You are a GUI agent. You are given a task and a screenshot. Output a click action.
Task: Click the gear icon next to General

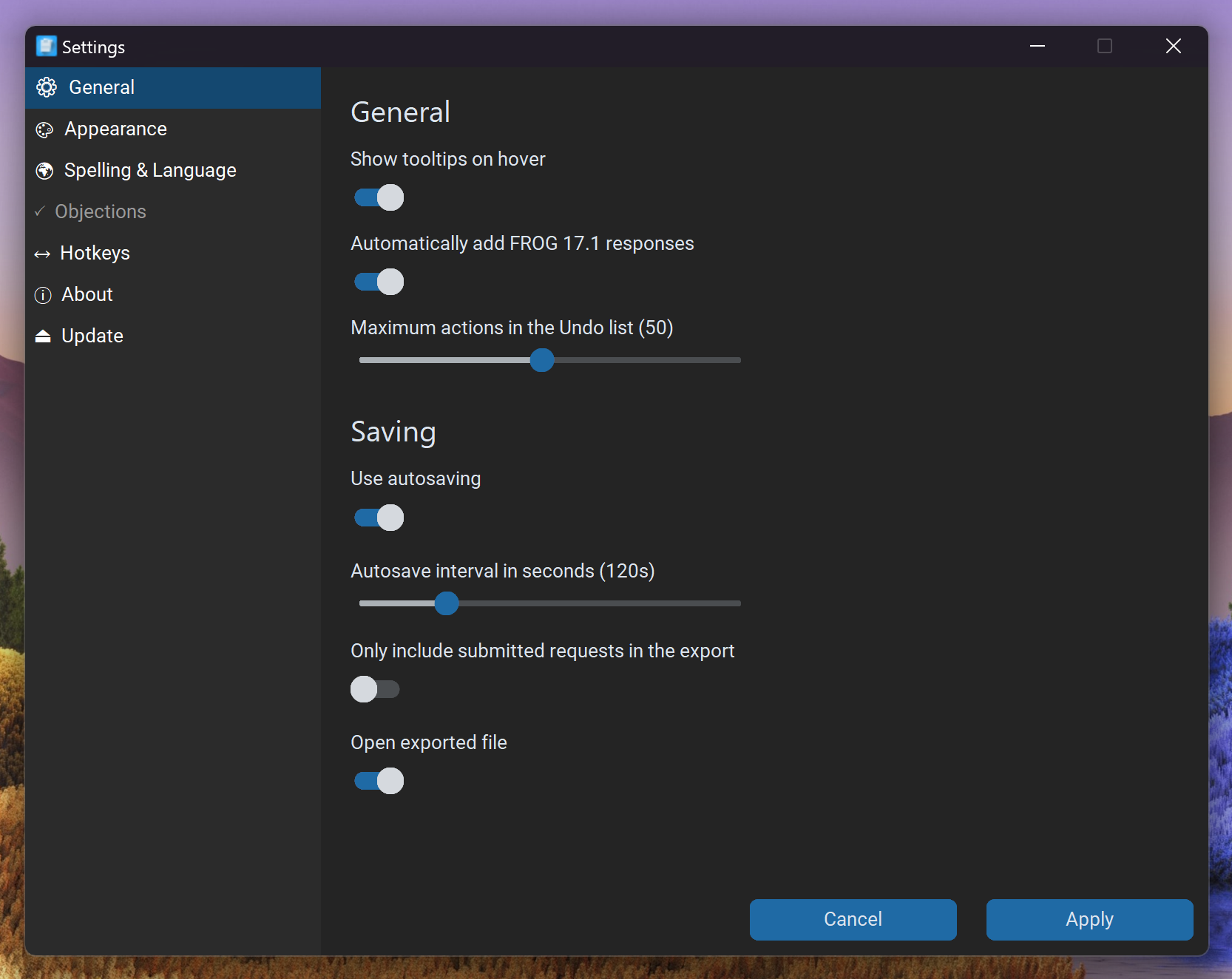point(47,87)
